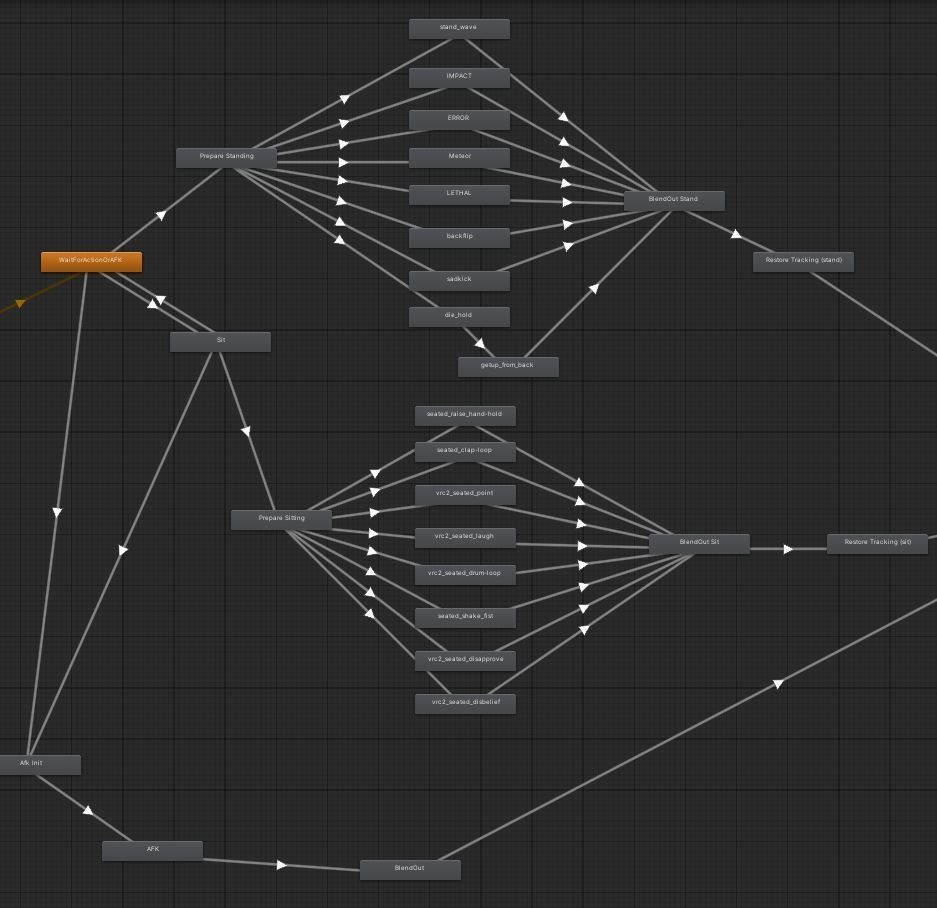Select the Prepare Sitting state
The width and height of the screenshot is (937, 908).
pos(281,518)
